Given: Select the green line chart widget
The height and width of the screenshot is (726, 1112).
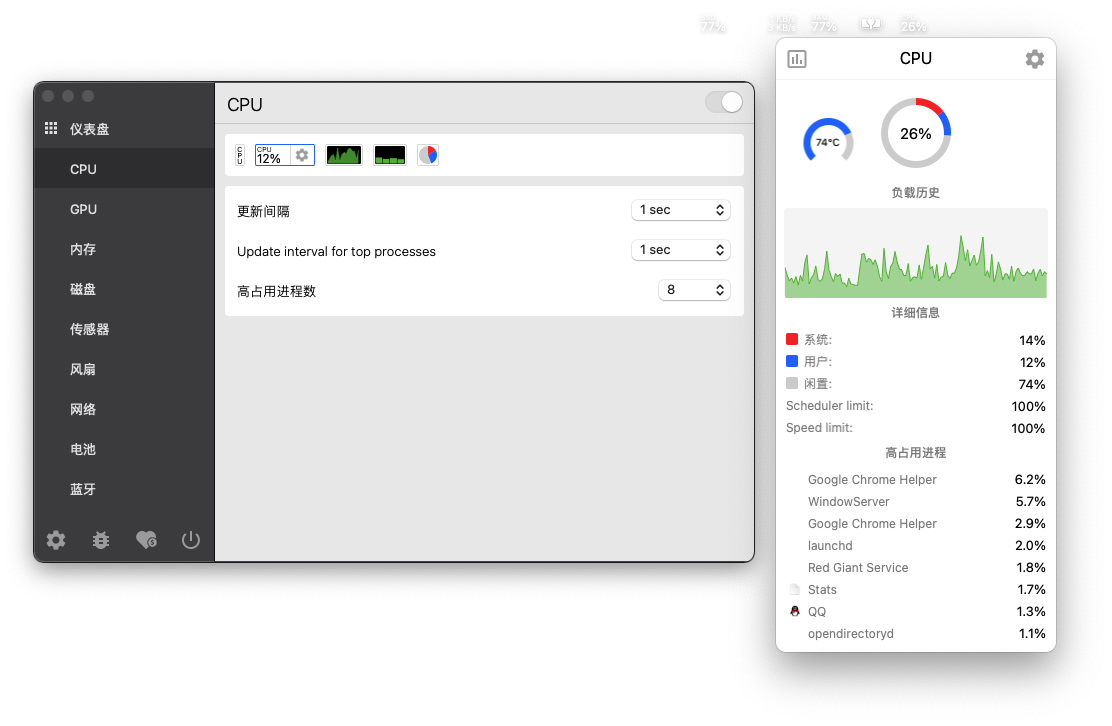Looking at the screenshot, I should point(343,155).
